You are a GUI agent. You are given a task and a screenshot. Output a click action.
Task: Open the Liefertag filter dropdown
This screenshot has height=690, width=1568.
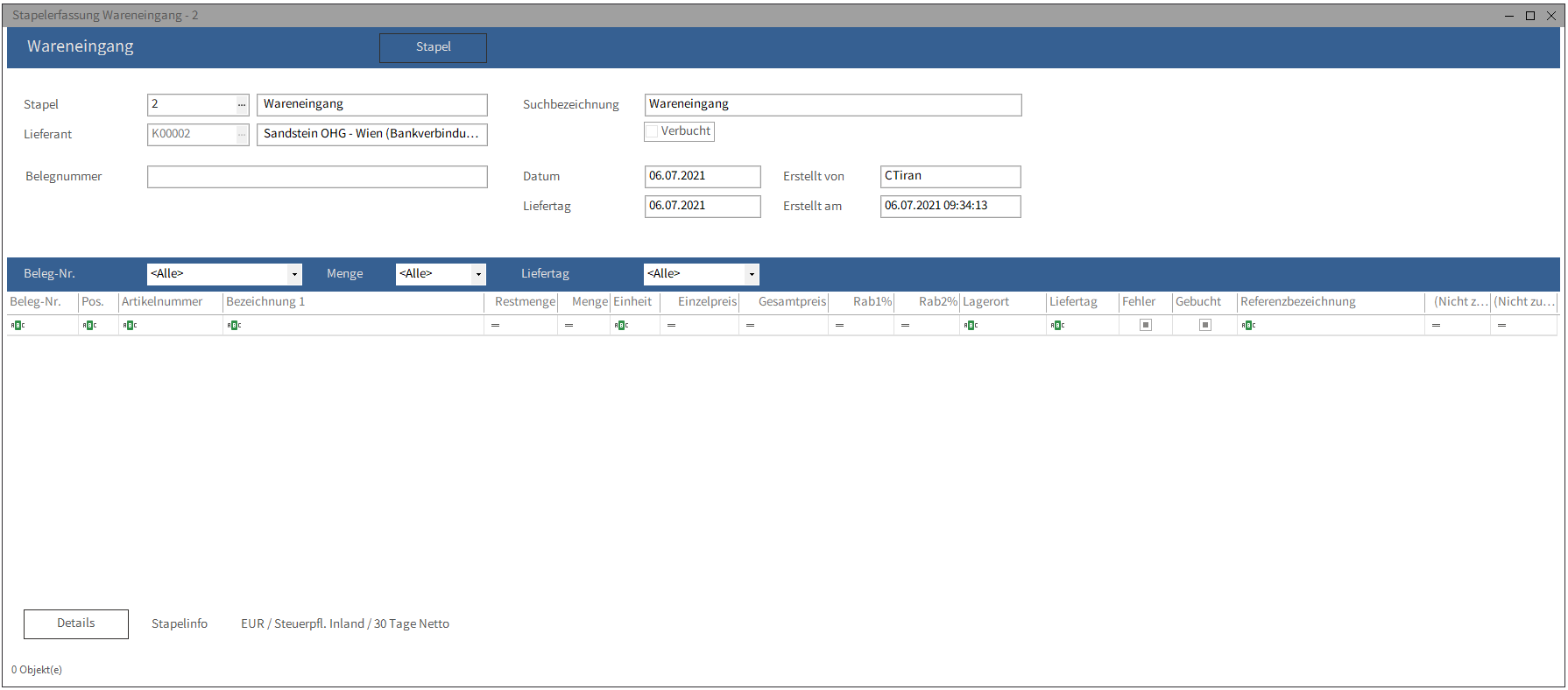point(752,274)
